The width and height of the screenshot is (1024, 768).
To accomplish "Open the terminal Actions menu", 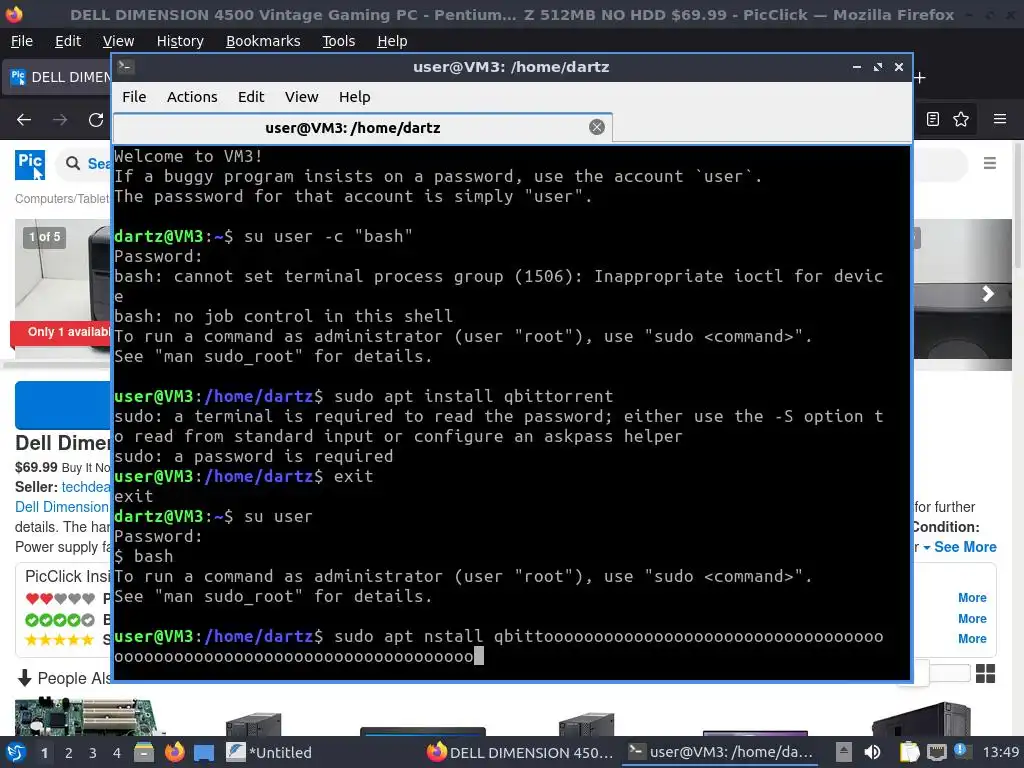I will tap(192, 97).
